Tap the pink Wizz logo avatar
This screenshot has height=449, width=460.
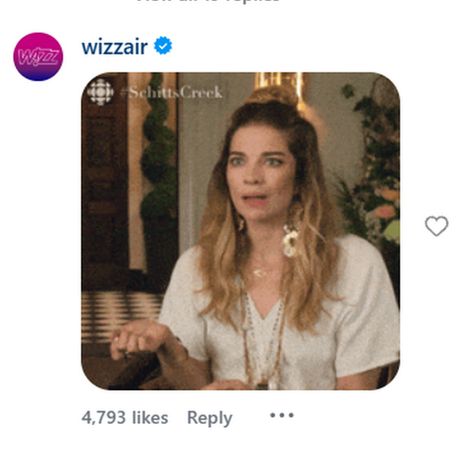(x=38, y=57)
